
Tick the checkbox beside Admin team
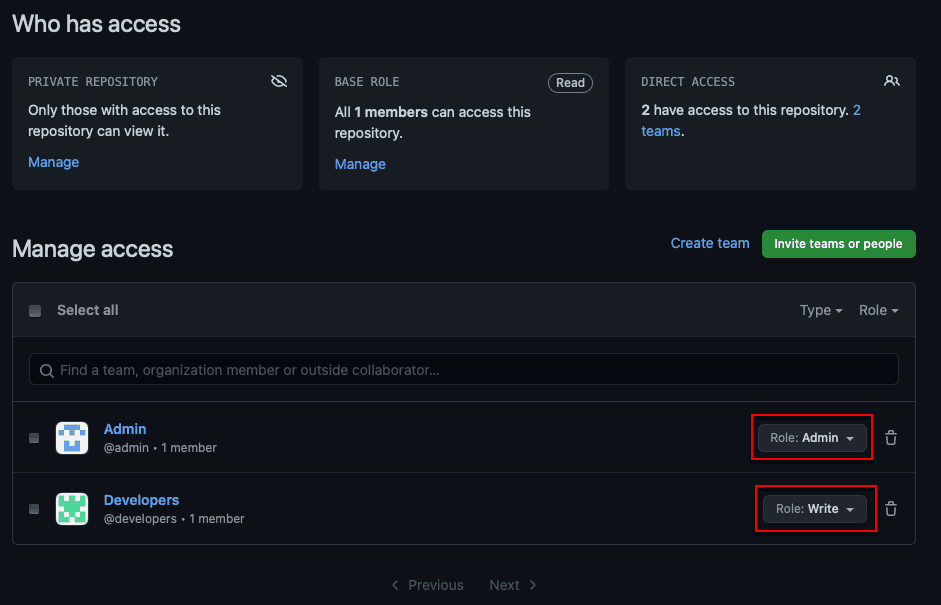point(34,438)
